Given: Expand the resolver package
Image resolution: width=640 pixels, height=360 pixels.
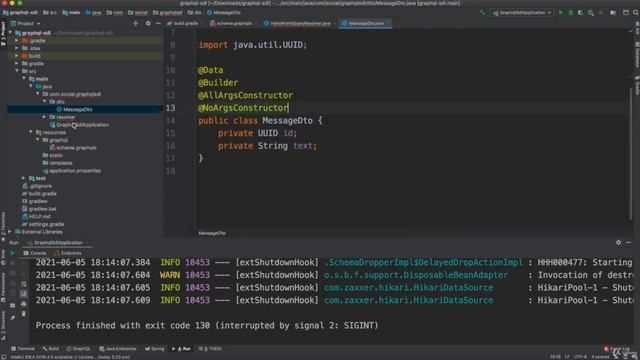Looking at the screenshot, I should click(44, 117).
